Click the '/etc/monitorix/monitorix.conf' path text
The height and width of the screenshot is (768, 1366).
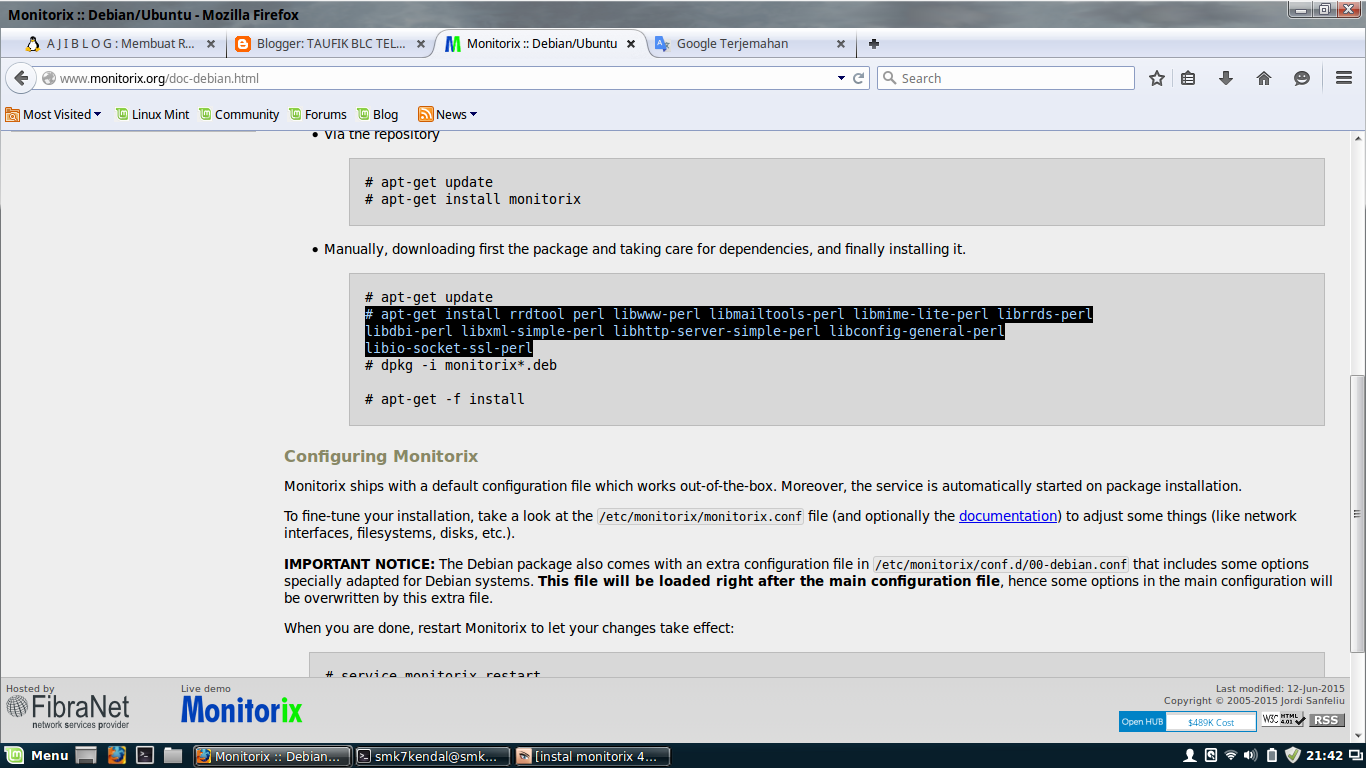pos(700,517)
